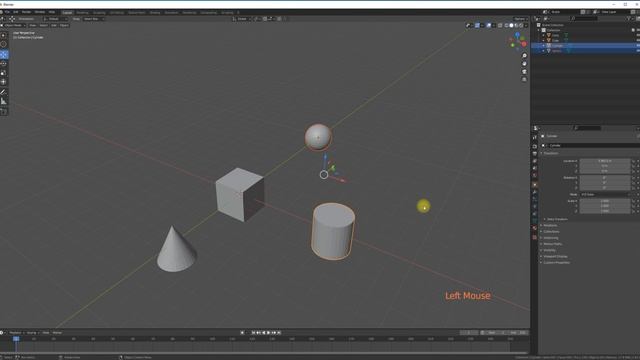Open the Material properties tab icon
Image resolution: width=640 pixels, height=360 pixels.
tap(535, 228)
